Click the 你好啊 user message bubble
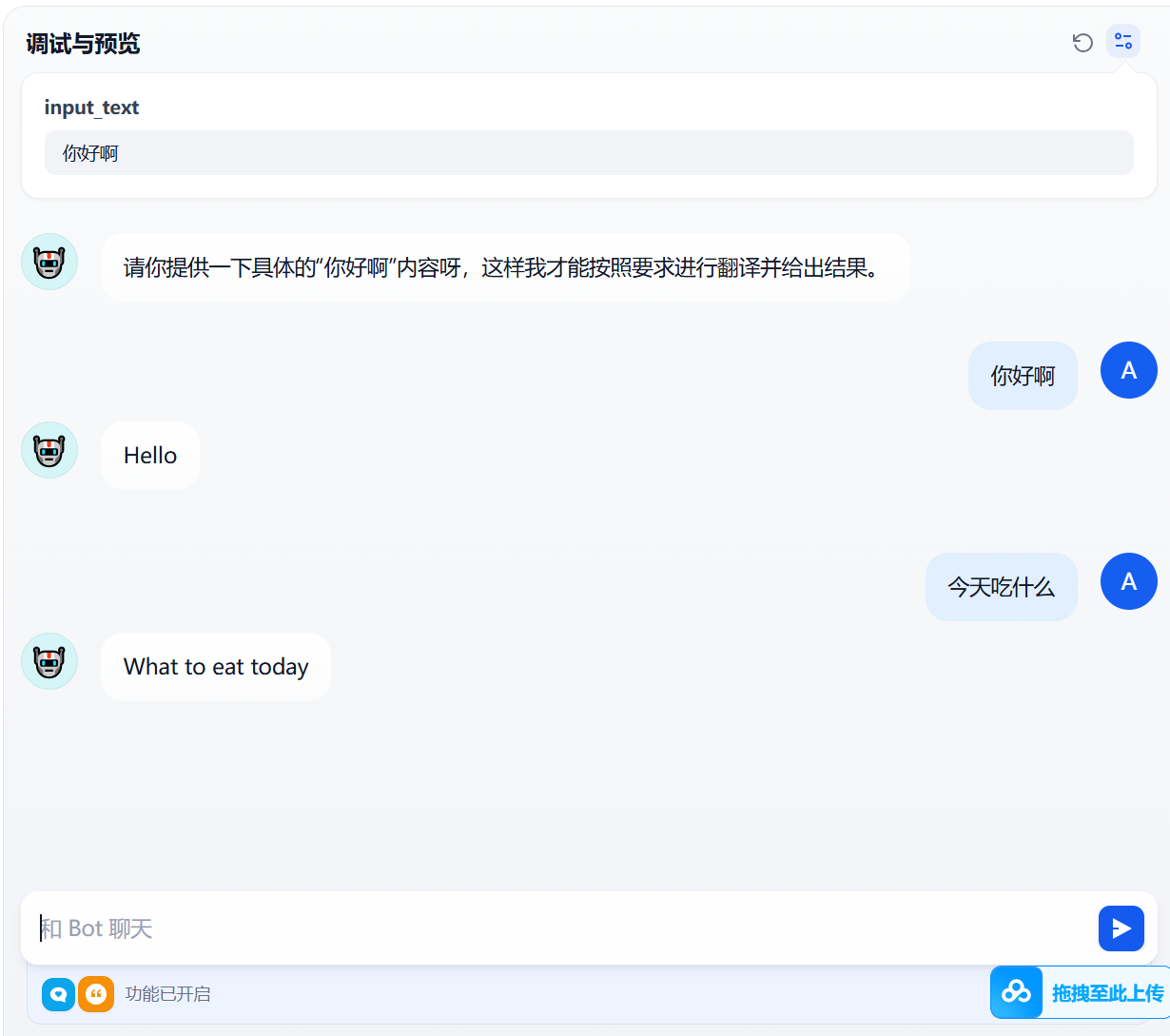The image size is (1170, 1036). click(1023, 375)
